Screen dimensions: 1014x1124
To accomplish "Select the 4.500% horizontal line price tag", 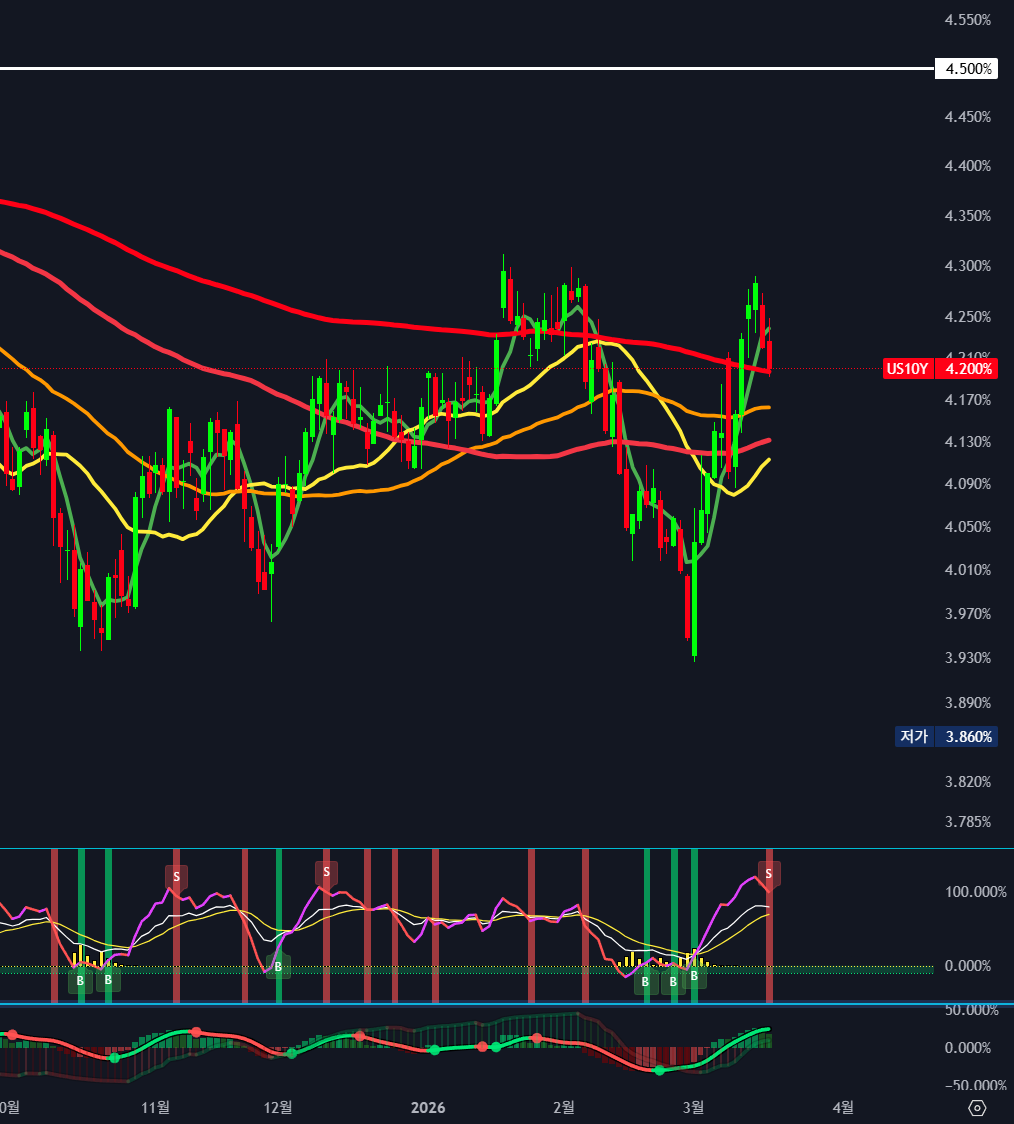I will point(965,69).
